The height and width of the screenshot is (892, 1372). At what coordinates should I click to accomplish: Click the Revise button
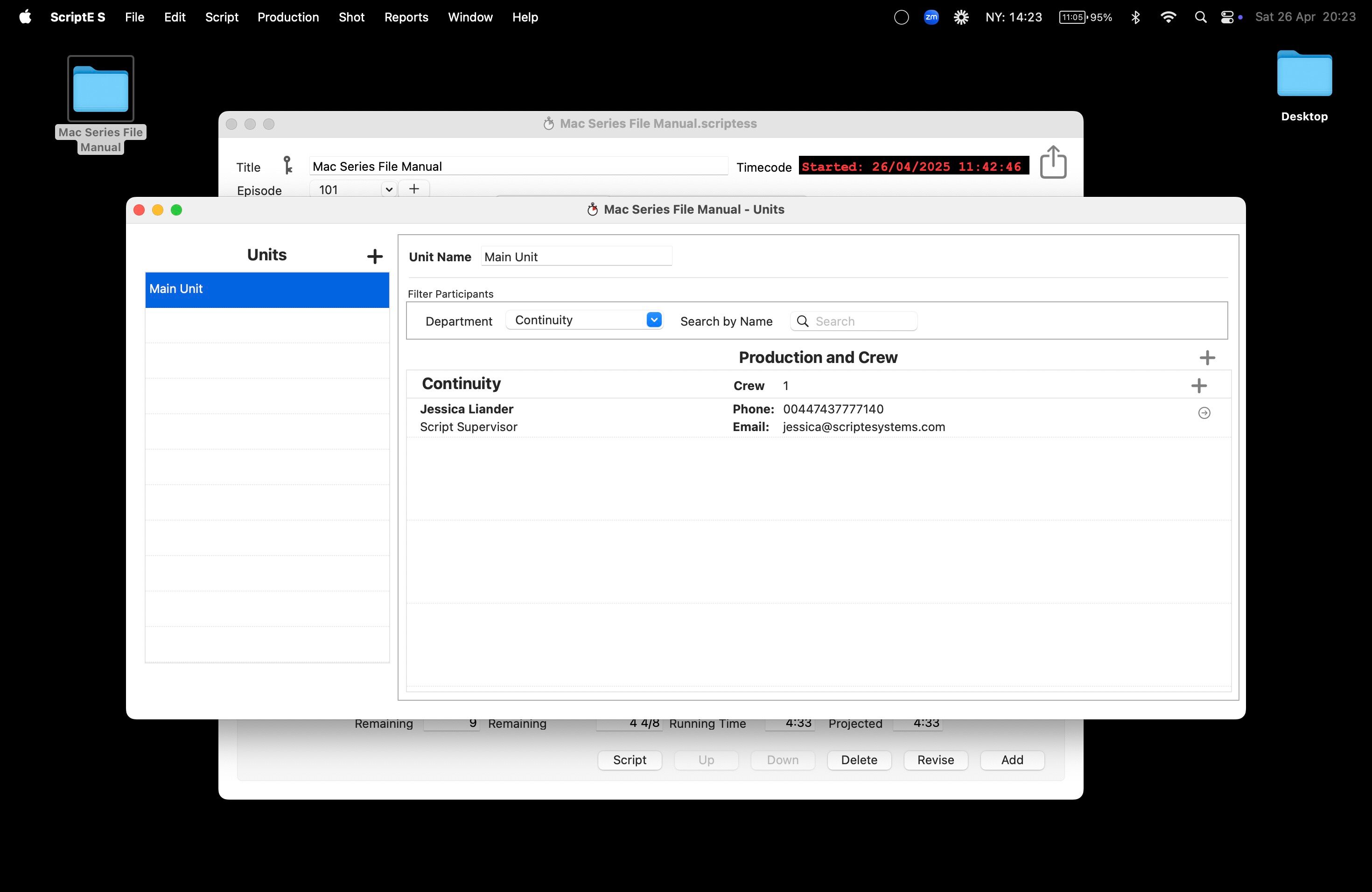935,760
